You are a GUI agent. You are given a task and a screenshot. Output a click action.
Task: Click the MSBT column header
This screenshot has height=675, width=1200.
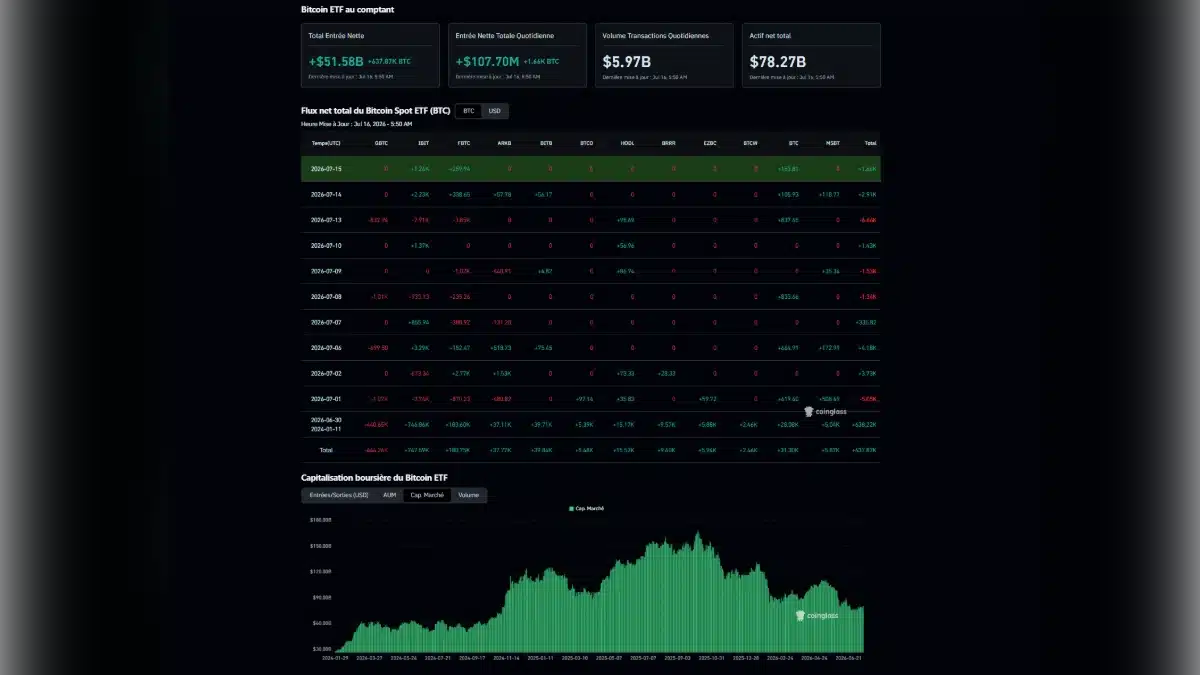[833, 143]
